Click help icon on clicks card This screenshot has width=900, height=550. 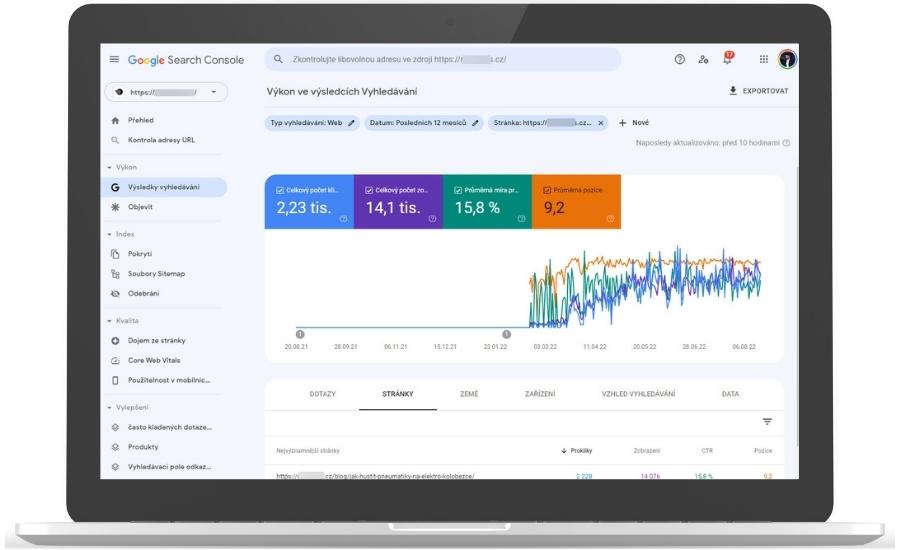pos(343,219)
